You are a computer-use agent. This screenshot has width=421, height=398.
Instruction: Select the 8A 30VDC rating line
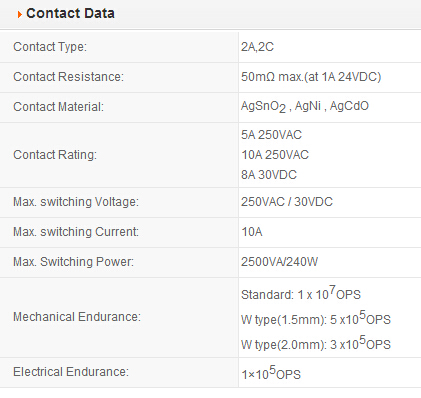[269, 175]
